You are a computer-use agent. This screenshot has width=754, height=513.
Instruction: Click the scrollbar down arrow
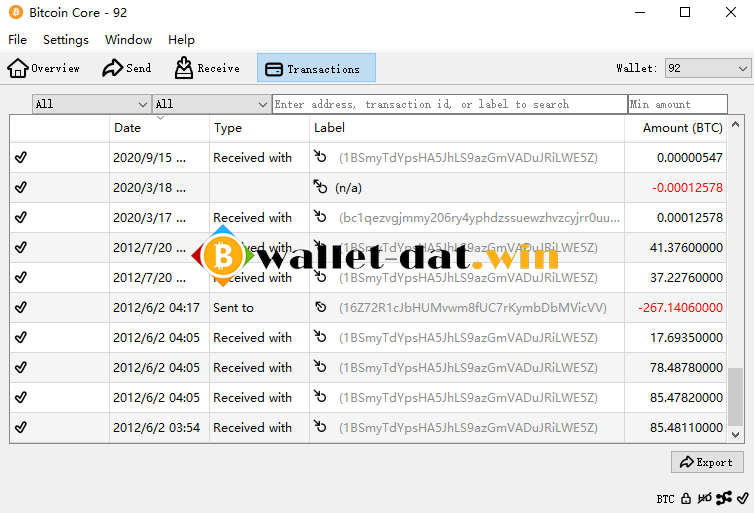tap(735, 435)
